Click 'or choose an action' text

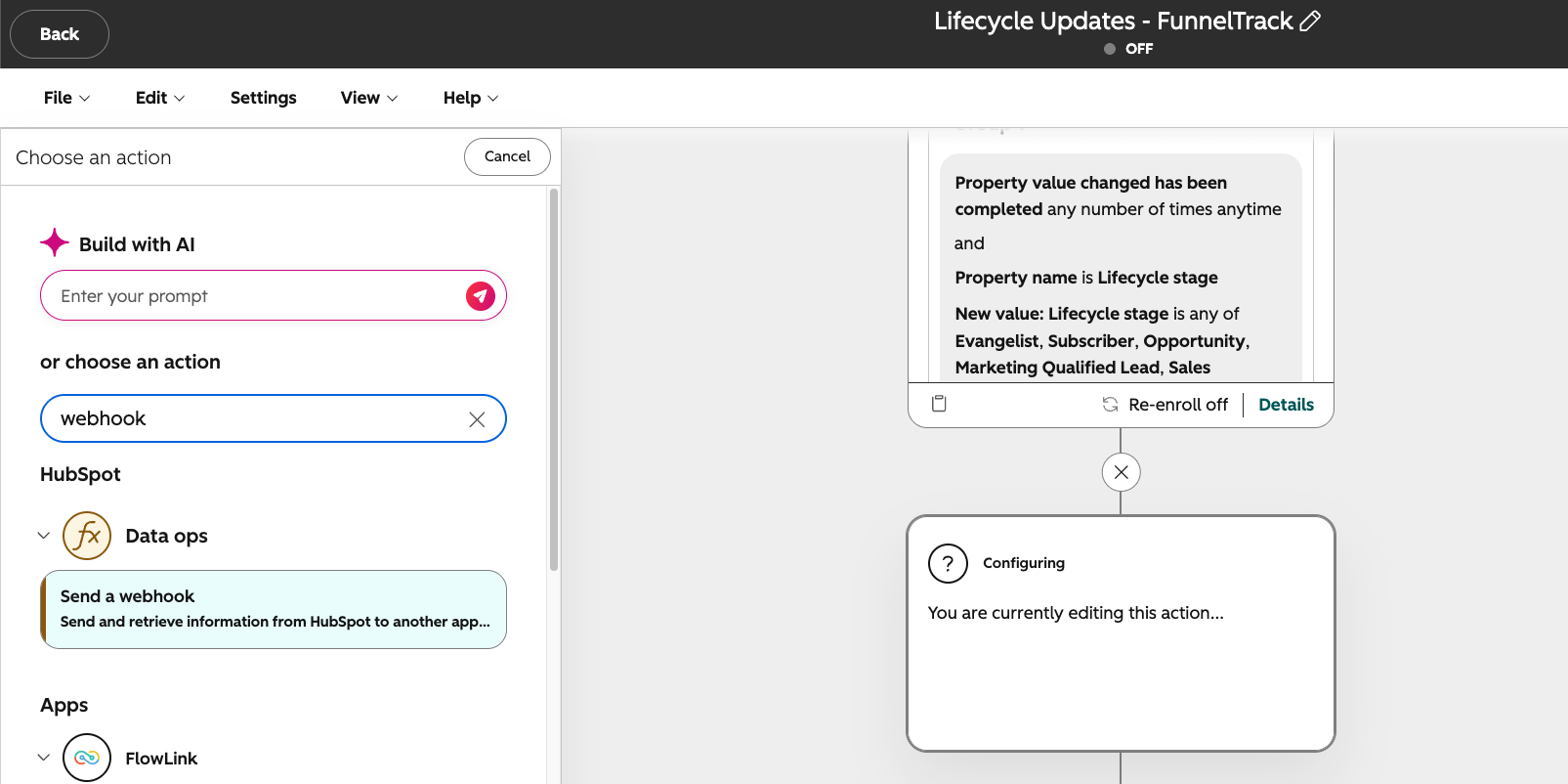130,362
